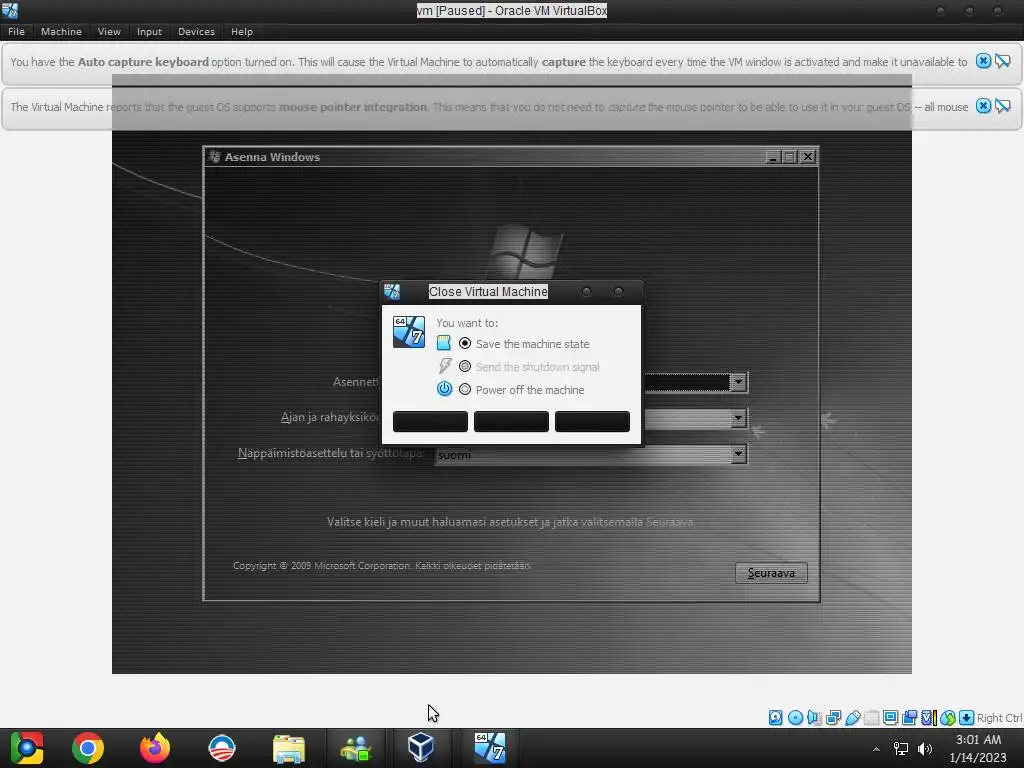This screenshot has height=768, width=1024.
Task: Click the Asenna Windows title bar icon
Action: (x=214, y=156)
